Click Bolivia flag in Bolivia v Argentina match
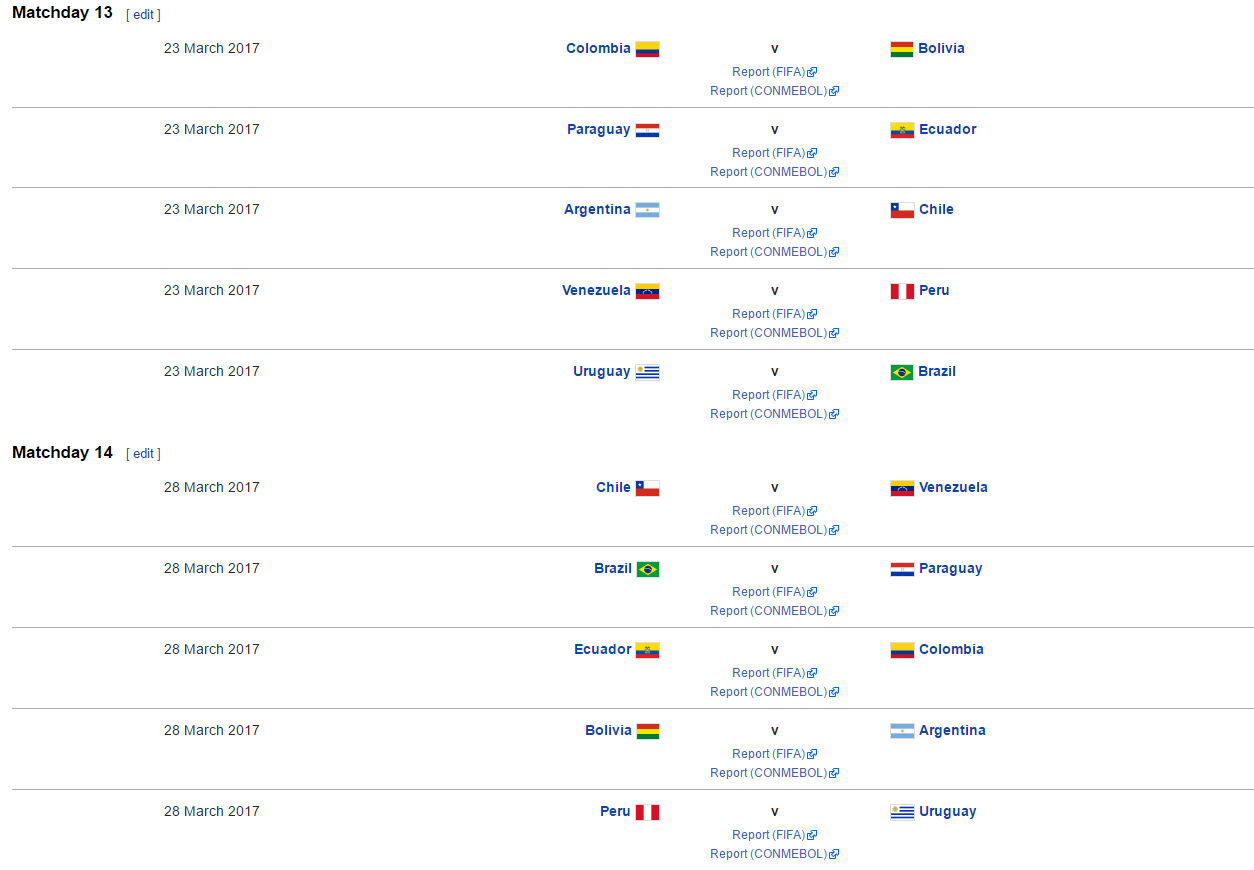Screen dimensions: 1254x870 [648, 731]
